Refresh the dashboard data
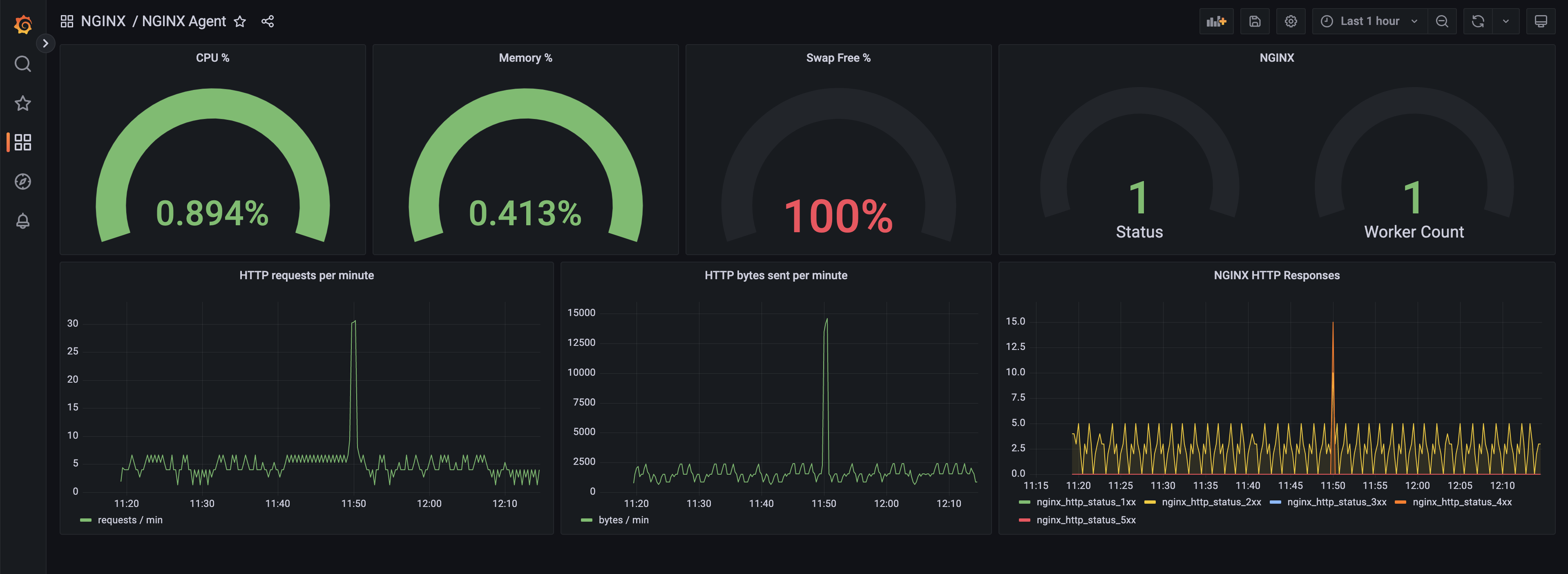The width and height of the screenshot is (1568, 574). (1478, 21)
